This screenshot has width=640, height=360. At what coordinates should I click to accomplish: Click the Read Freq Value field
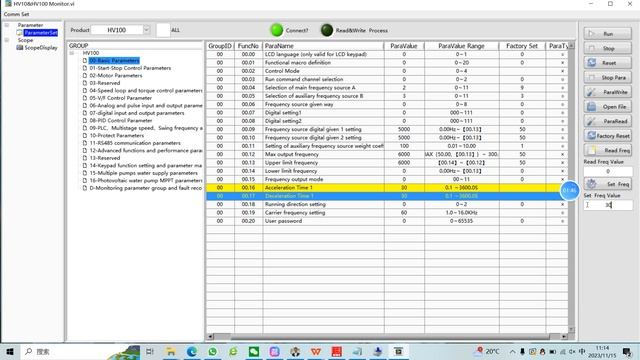608,171
